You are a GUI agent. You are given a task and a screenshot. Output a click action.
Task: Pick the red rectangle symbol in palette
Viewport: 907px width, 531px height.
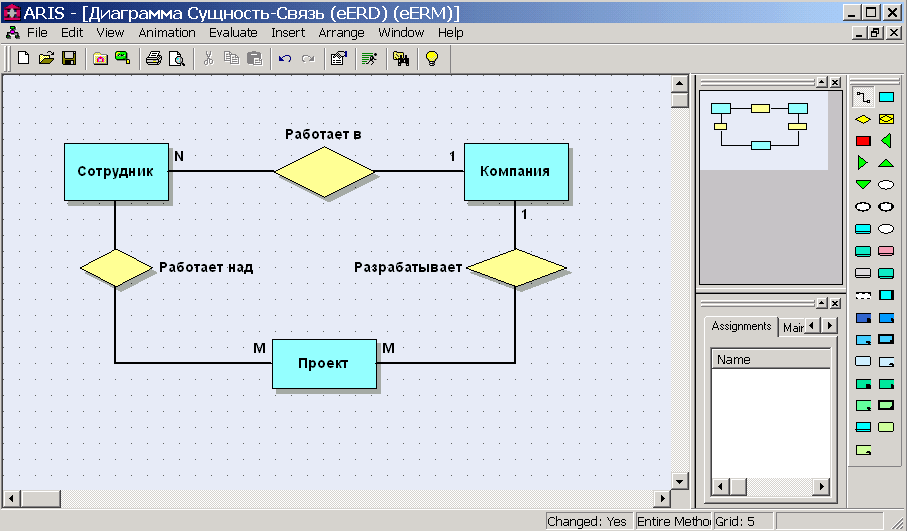tap(863, 141)
